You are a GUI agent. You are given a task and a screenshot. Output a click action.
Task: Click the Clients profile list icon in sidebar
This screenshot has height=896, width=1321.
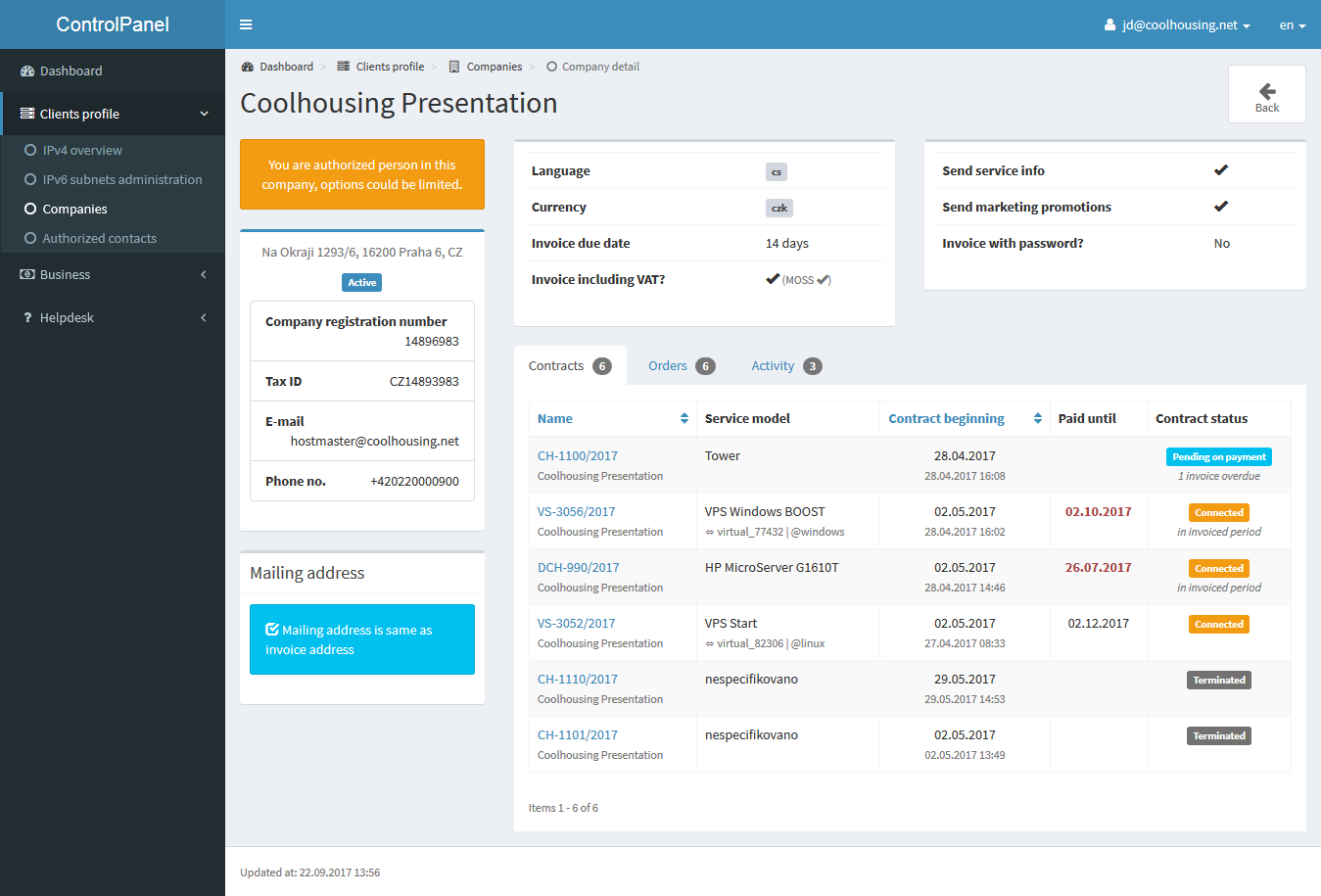[x=27, y=114]
